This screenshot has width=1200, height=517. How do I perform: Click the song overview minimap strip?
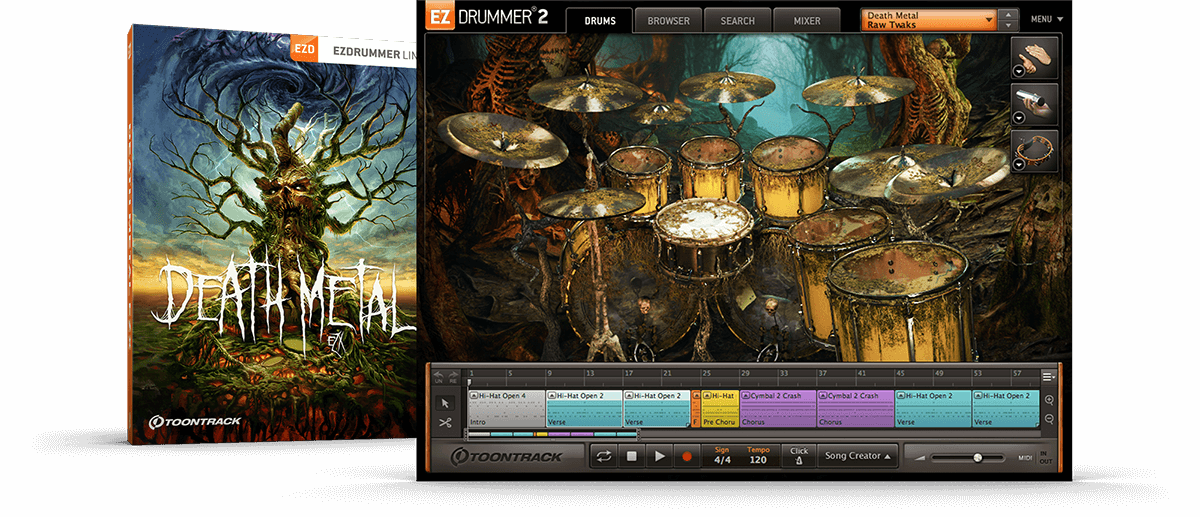pos(552,435)
